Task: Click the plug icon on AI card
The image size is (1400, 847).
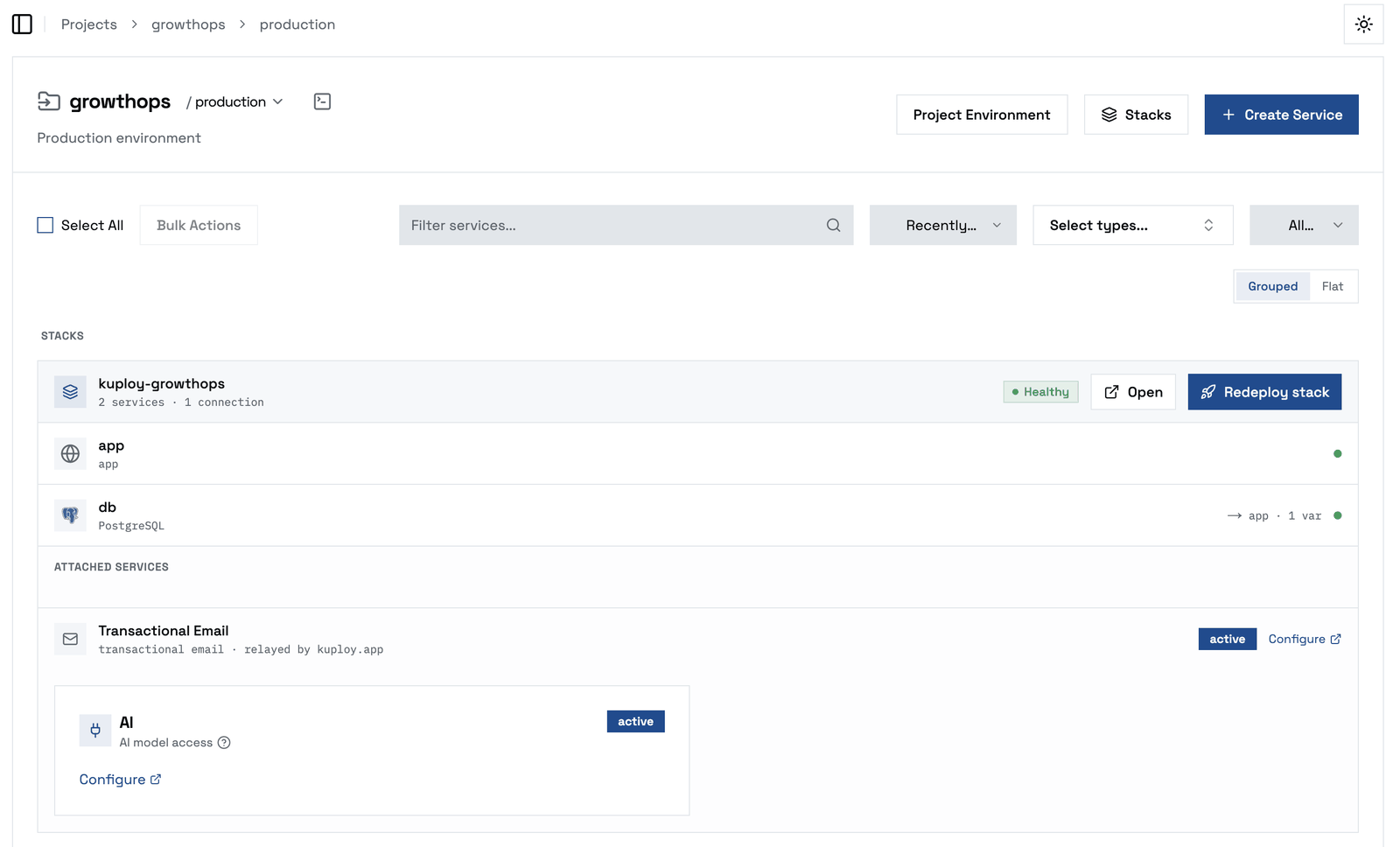Action: coord(95,731)
